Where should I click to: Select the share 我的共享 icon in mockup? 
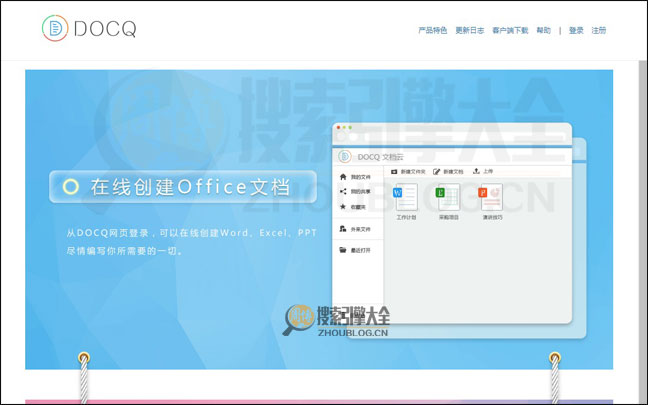coord(343,191)
